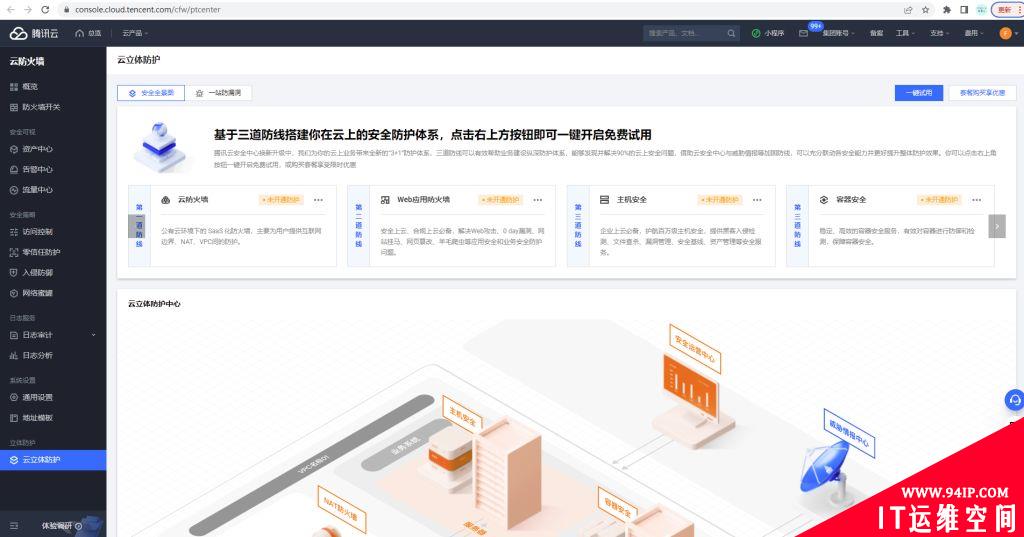This screenshot has width=1024, height=537.
Task: Collapse the sidebar with bottom menu icon
Action: [x=14, y=525]
